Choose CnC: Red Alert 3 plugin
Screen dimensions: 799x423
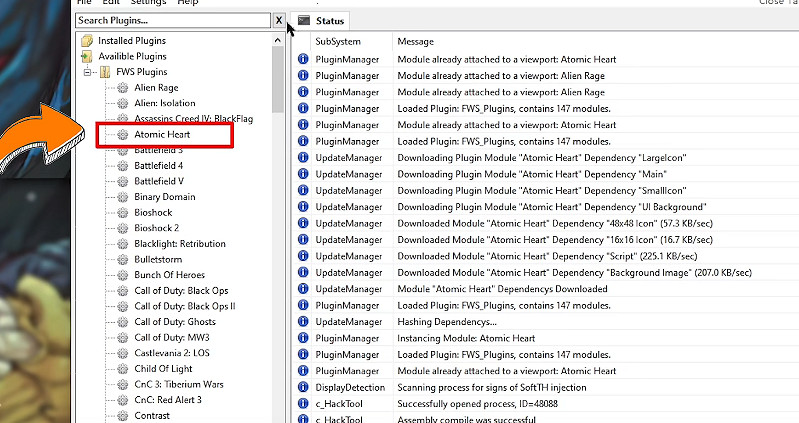point(168,400)
